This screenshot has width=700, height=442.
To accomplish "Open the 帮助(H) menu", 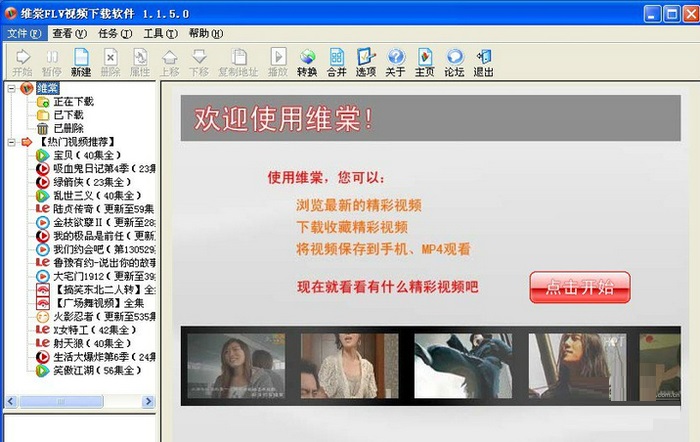I will [x=206, y=33].
